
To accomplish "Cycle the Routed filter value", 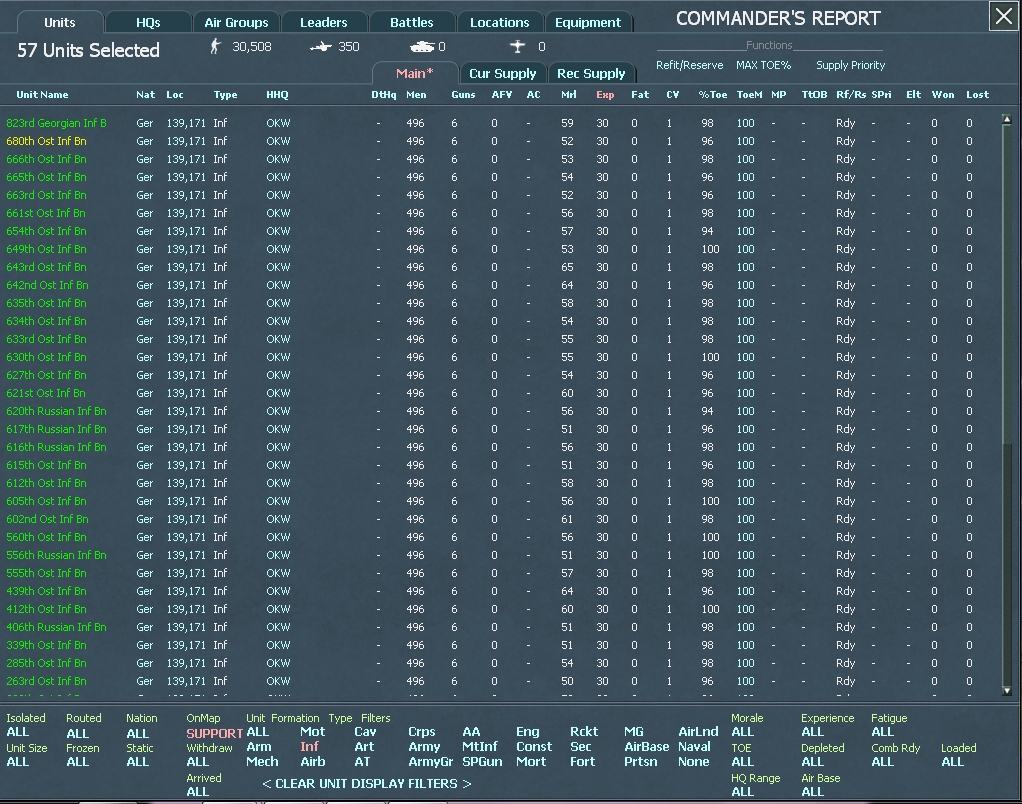I will 78,733.
